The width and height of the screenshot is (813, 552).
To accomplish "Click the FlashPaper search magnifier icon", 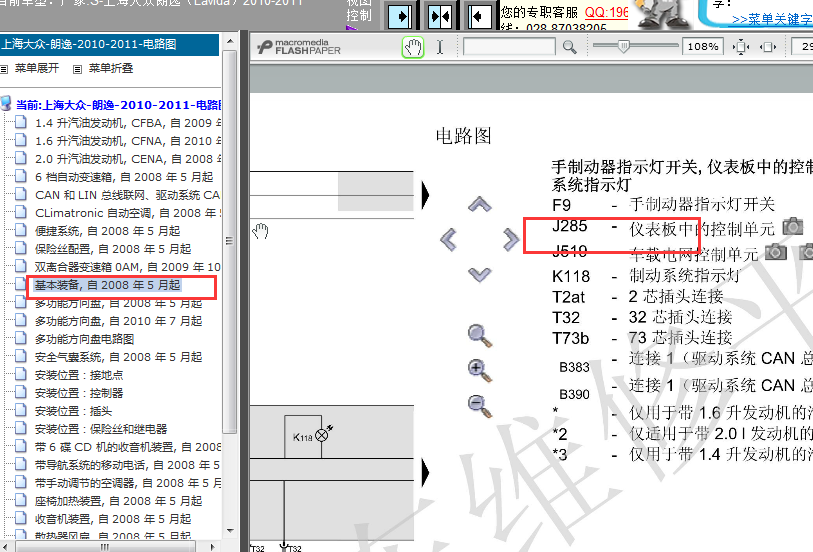I will (569, 47).
